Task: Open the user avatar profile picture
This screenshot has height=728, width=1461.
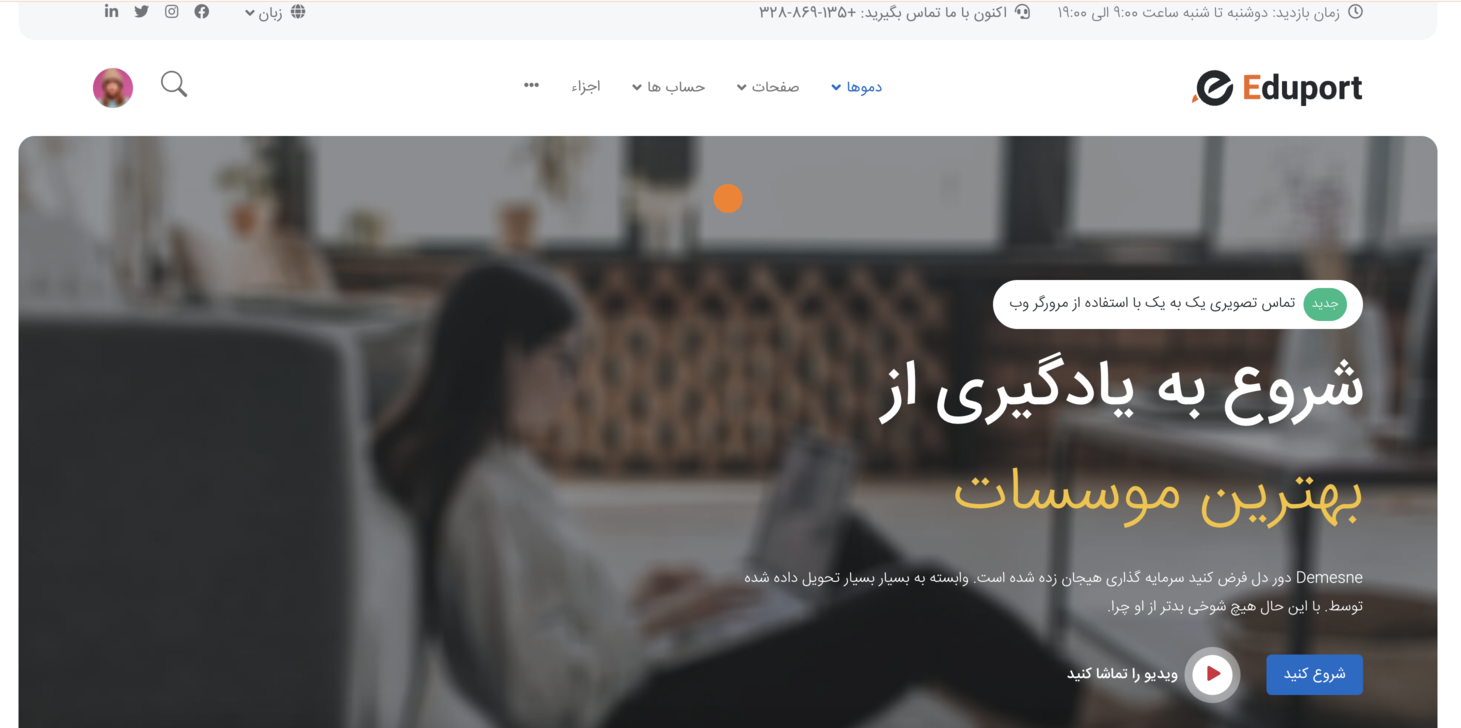Action: (113, 87)
